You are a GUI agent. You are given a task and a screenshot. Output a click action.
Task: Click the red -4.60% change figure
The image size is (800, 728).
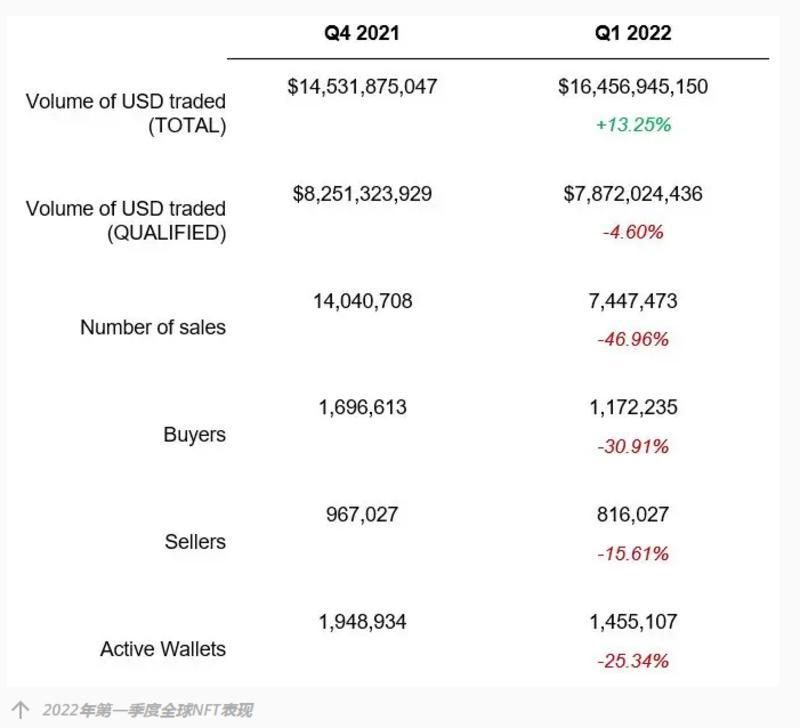(x=633, y=232)
